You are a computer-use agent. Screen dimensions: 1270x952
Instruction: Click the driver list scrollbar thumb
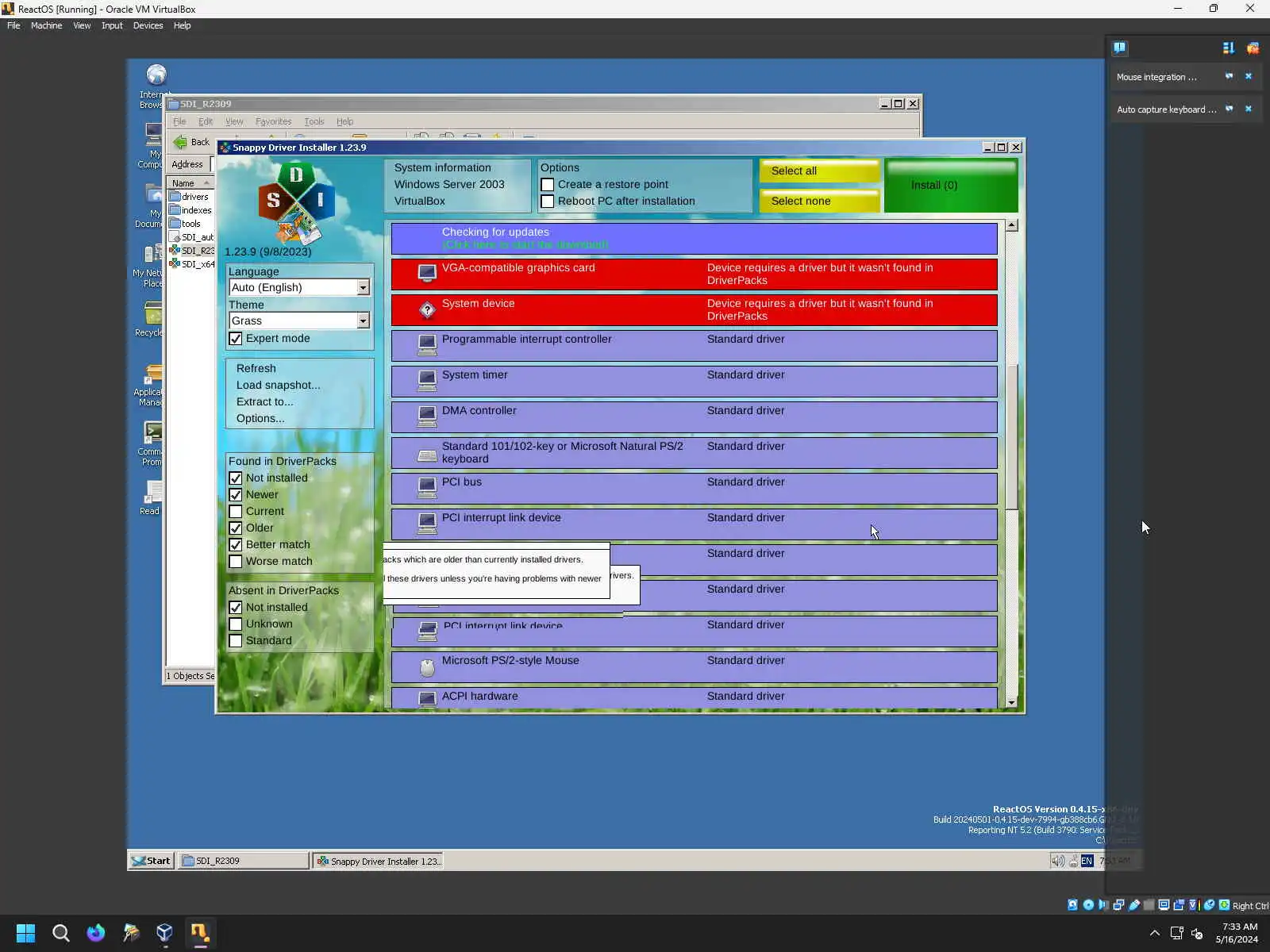coord(1011,436)
